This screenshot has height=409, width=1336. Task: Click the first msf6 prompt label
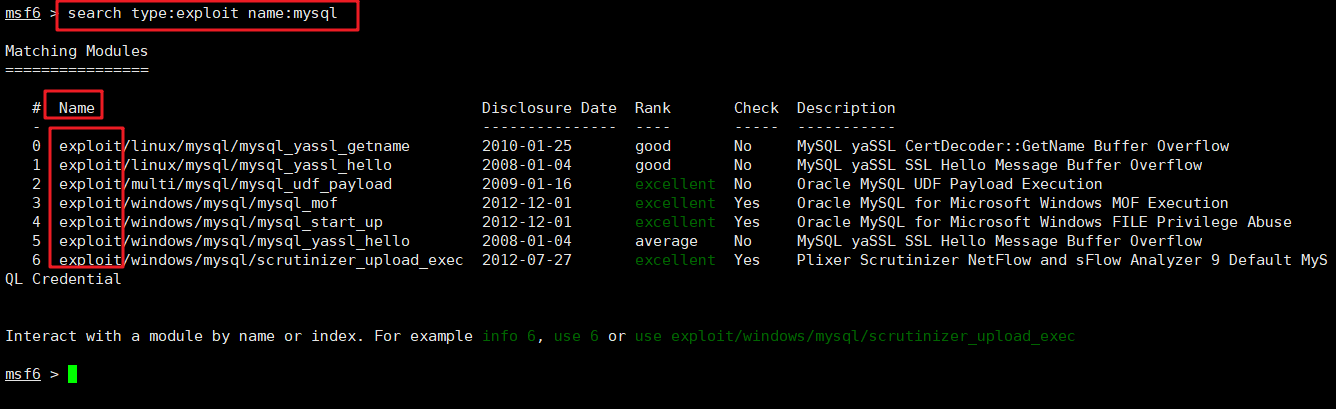tap(23, 15)
